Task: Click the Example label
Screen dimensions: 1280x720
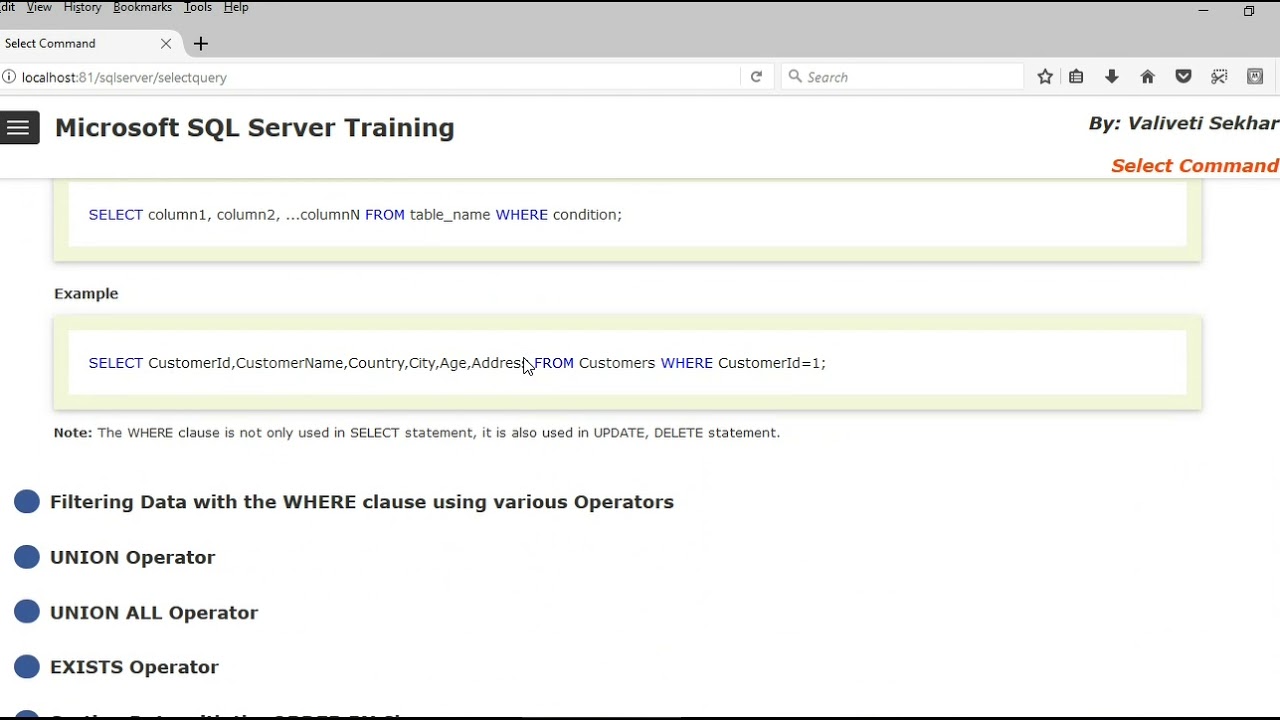Action: coord(86,293)
